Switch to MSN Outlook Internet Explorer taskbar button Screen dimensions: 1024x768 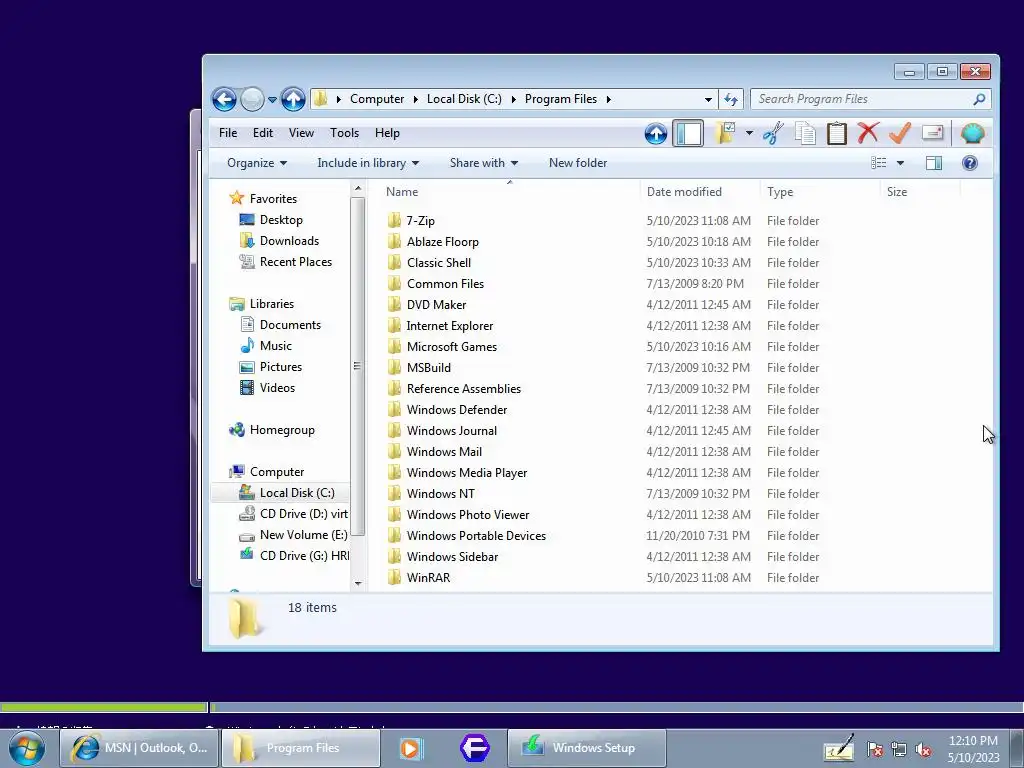[139, 748]
